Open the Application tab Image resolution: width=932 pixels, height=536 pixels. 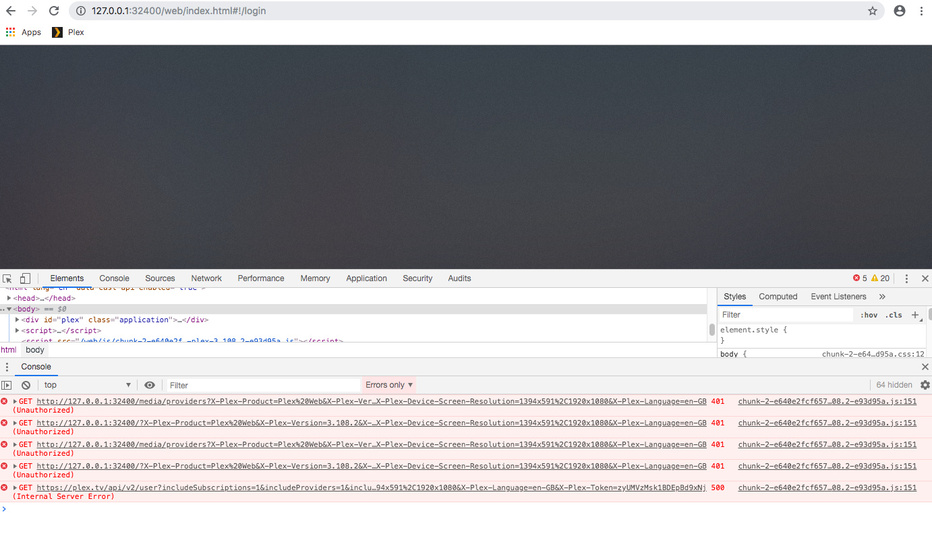pos(366,278)
